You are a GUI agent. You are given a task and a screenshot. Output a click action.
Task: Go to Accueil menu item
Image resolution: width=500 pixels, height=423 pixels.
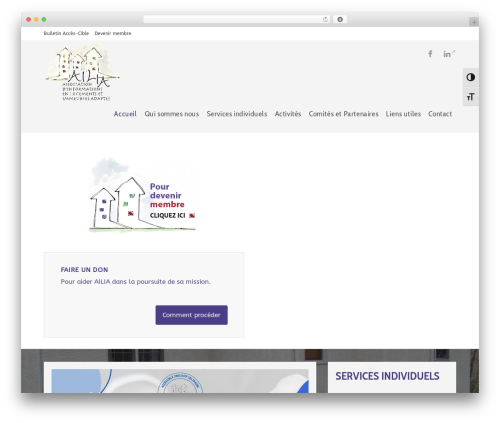125,114
